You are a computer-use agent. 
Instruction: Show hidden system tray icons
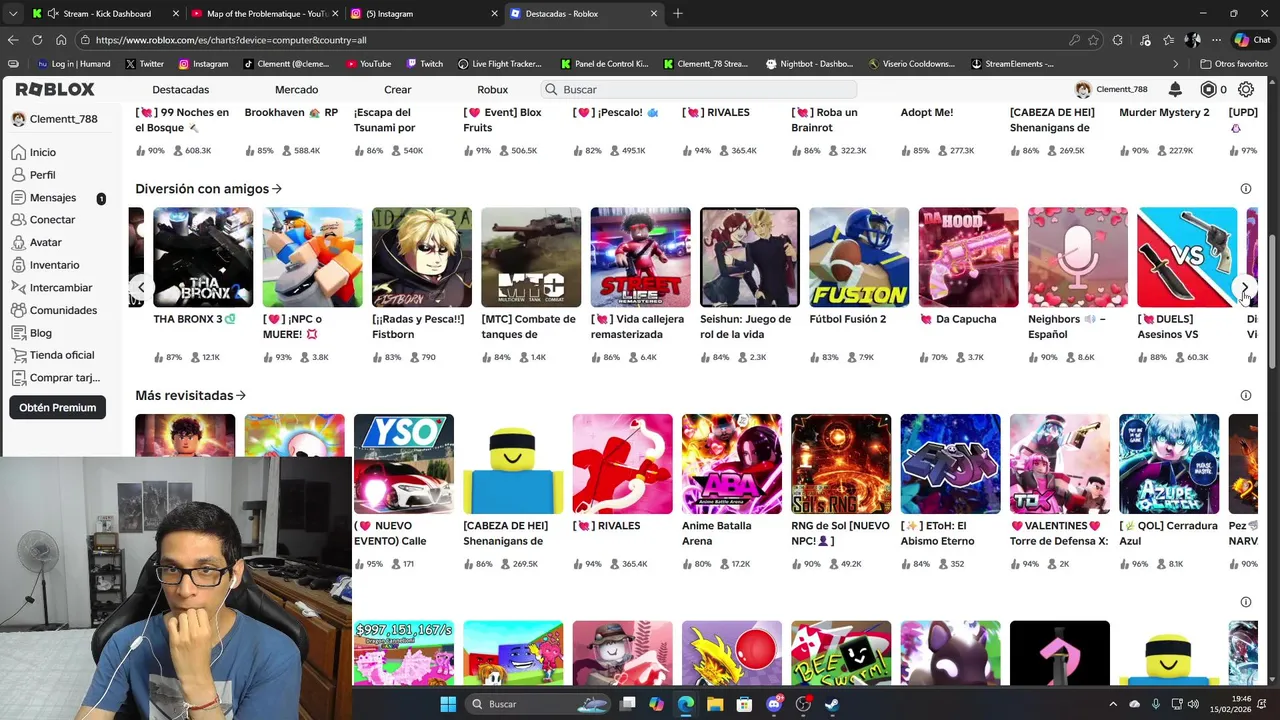click(1113, 704)
